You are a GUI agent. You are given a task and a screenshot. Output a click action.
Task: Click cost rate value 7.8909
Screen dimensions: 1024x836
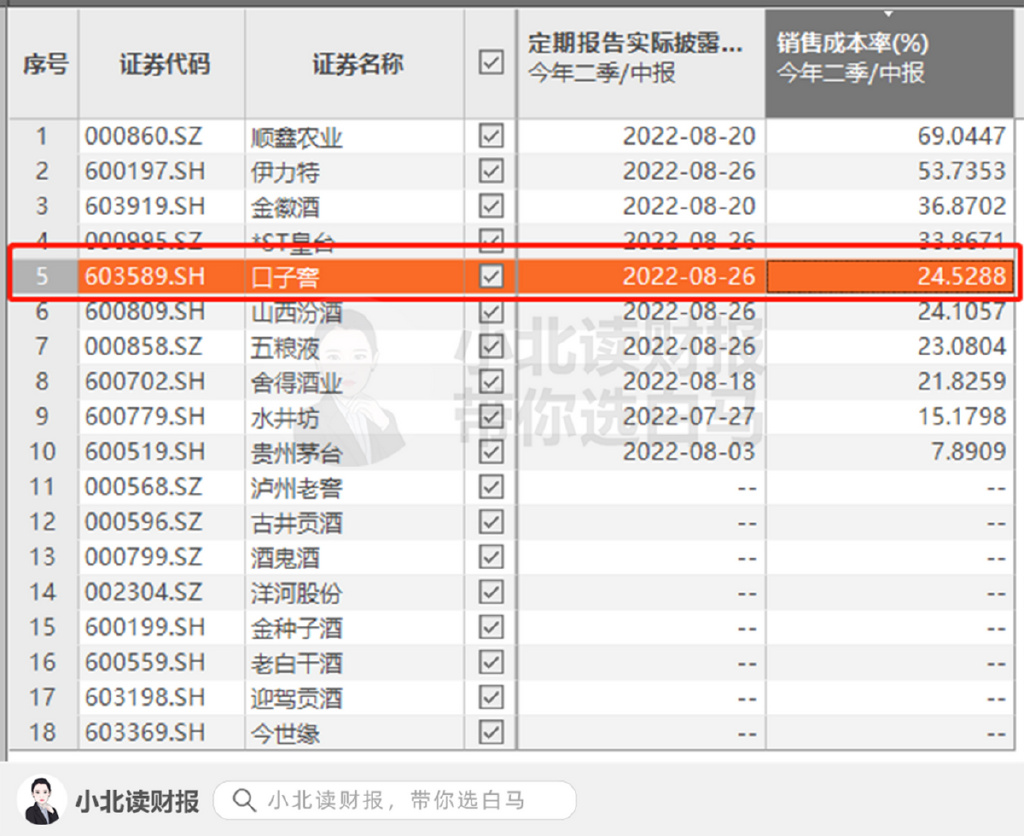968,452
